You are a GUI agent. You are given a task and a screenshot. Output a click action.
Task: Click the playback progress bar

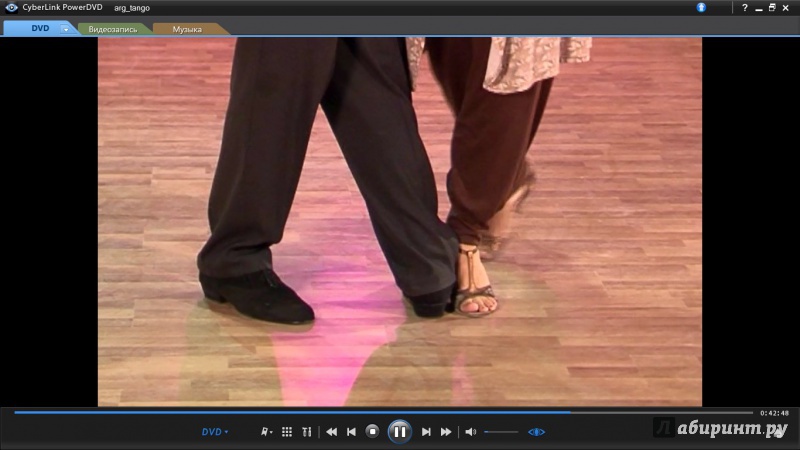(384, 412)
